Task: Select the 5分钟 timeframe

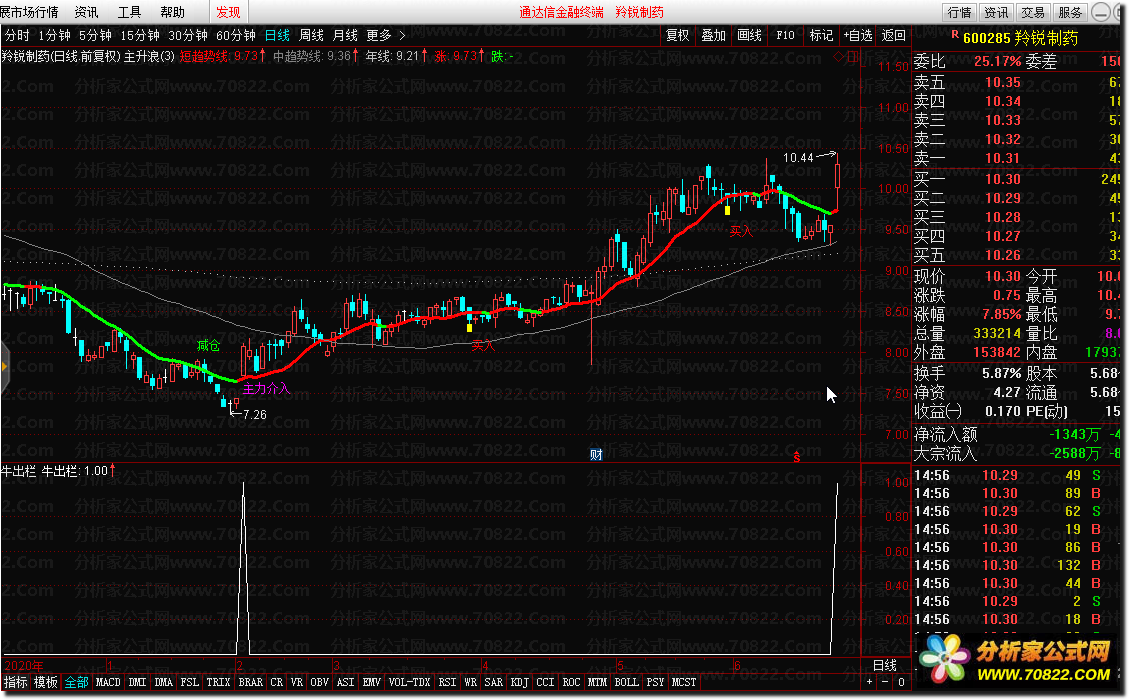Action: pos(95,35)
